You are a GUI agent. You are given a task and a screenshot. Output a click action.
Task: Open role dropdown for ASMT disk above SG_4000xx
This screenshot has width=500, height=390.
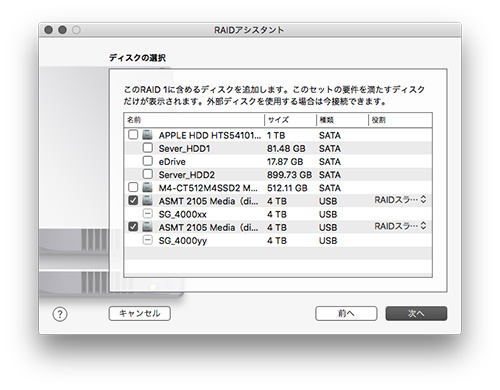pos(400,200)
